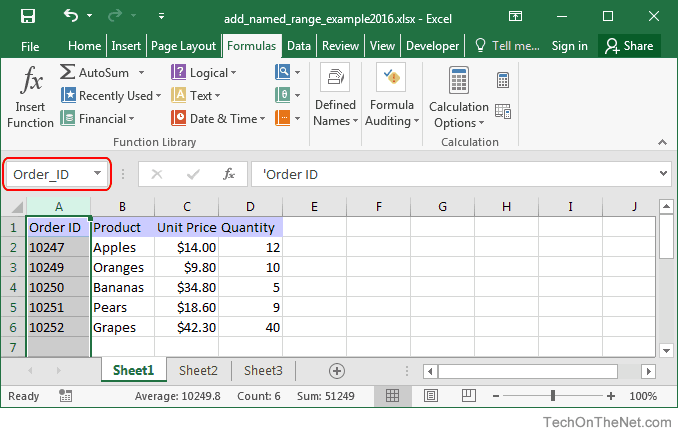Image resolution: width=678 pixels, height=433 pixels.
Task: Click the macro recording status bar icon
Action: [x=66, y=395]
